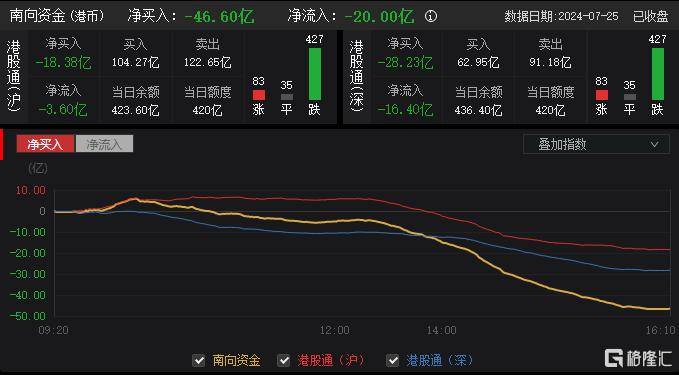Click the red 涨 indicator in 港股通(深)
The width and height of the screenshot is (679, 375).
point(601,95)
